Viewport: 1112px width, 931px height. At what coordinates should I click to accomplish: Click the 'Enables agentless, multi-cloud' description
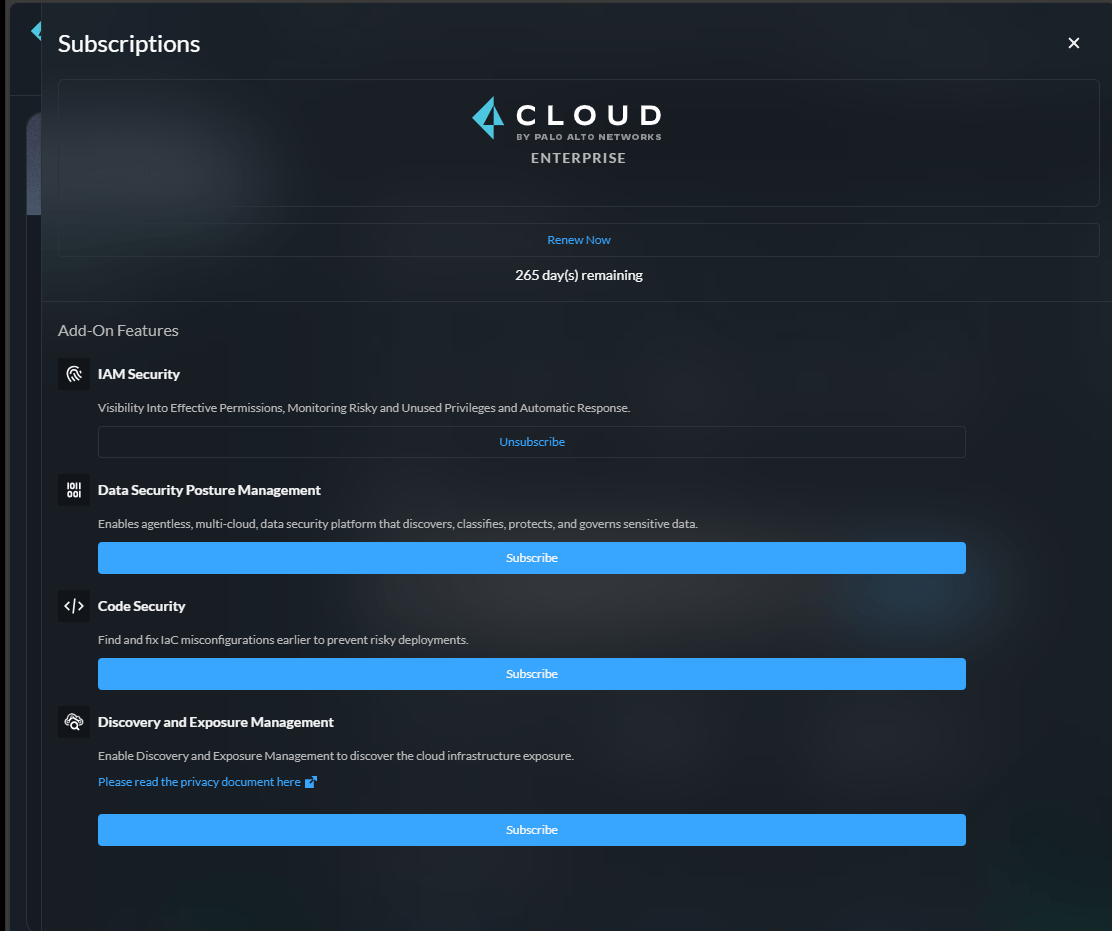click(398, 524)
